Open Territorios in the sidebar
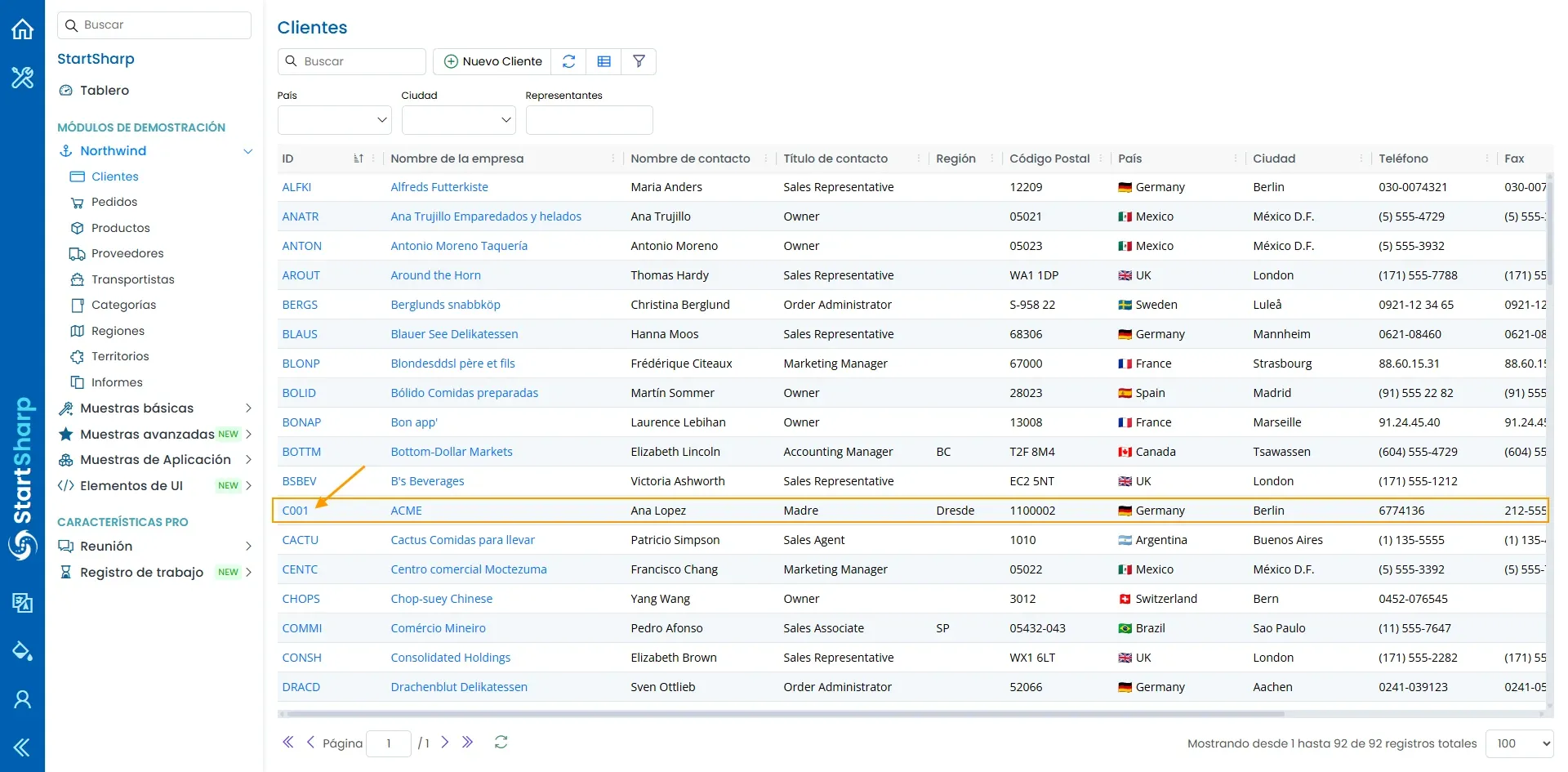The image size is (1568, 772). pyautogui.click(x=120, y=356)
